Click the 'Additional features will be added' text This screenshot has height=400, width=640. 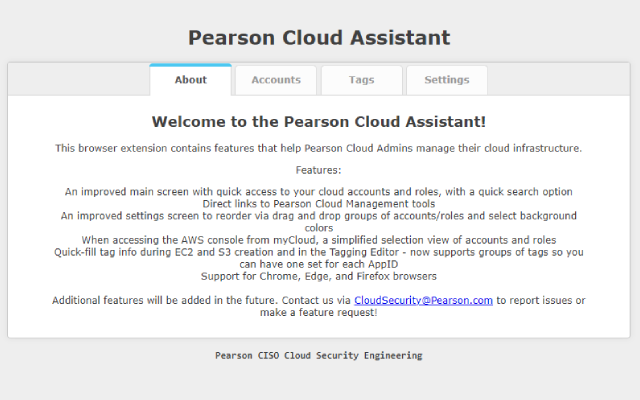pyautogui.click(x=200, y=300)
